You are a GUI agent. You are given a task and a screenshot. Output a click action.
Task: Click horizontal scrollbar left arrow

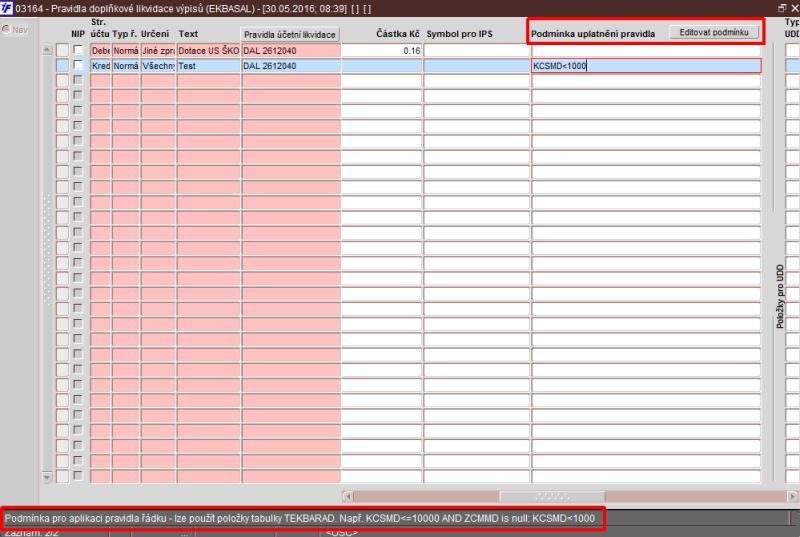(347, 496)
